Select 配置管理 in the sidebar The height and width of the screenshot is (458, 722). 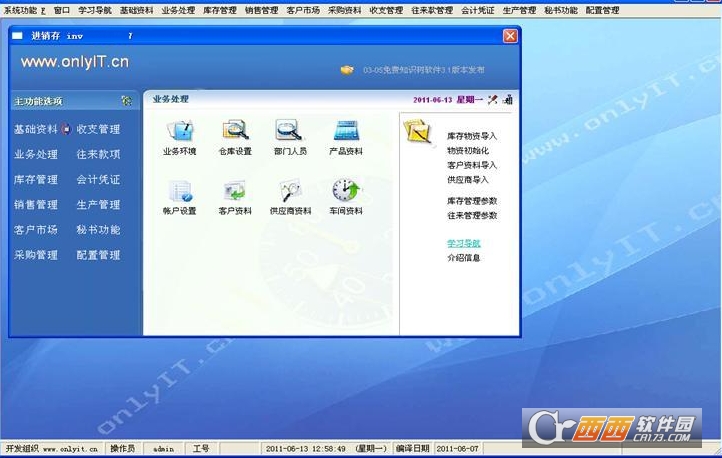pyautogui.click(x=99, y=255)
